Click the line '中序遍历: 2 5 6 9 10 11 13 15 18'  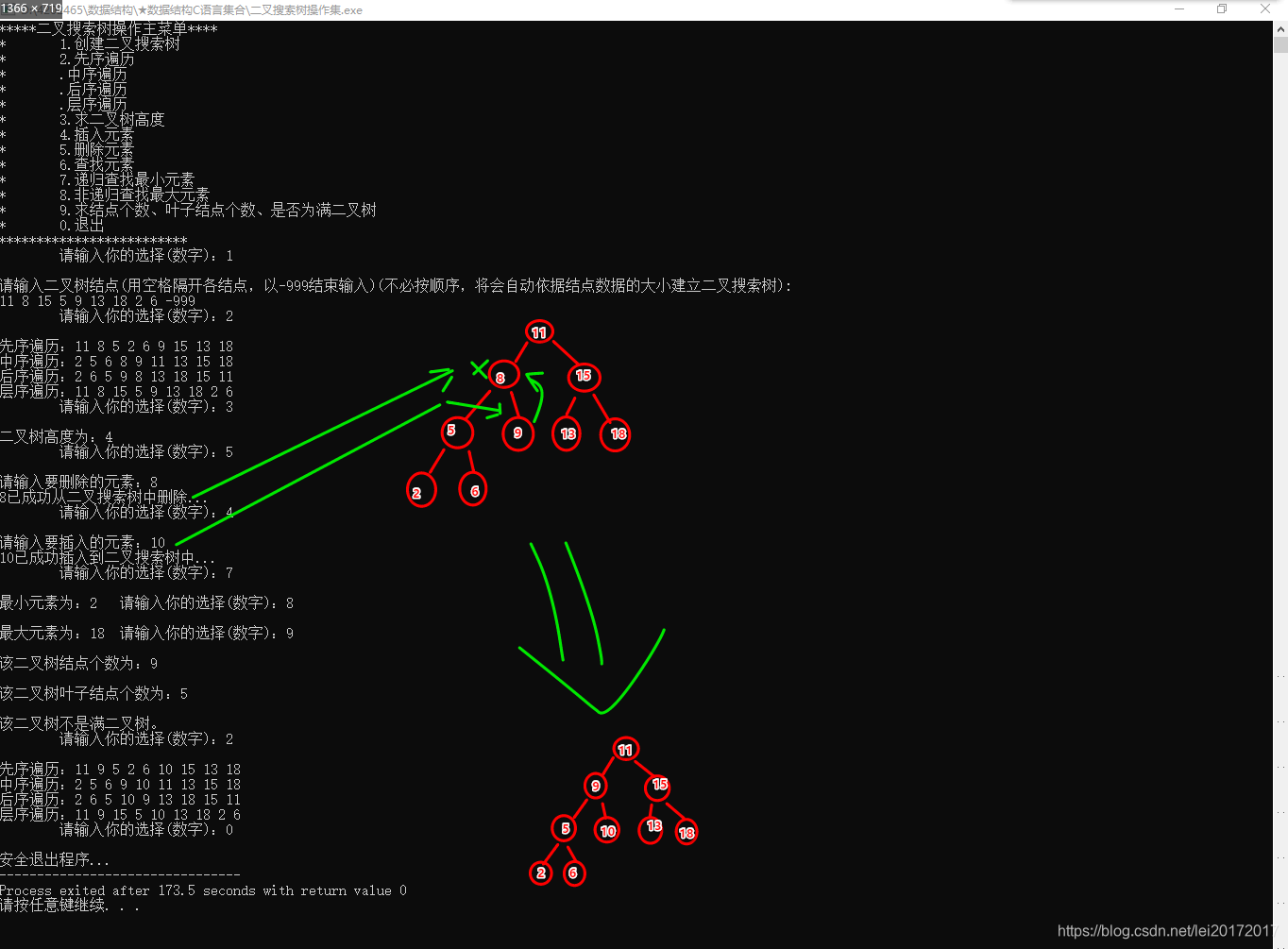tap(121, 785)
